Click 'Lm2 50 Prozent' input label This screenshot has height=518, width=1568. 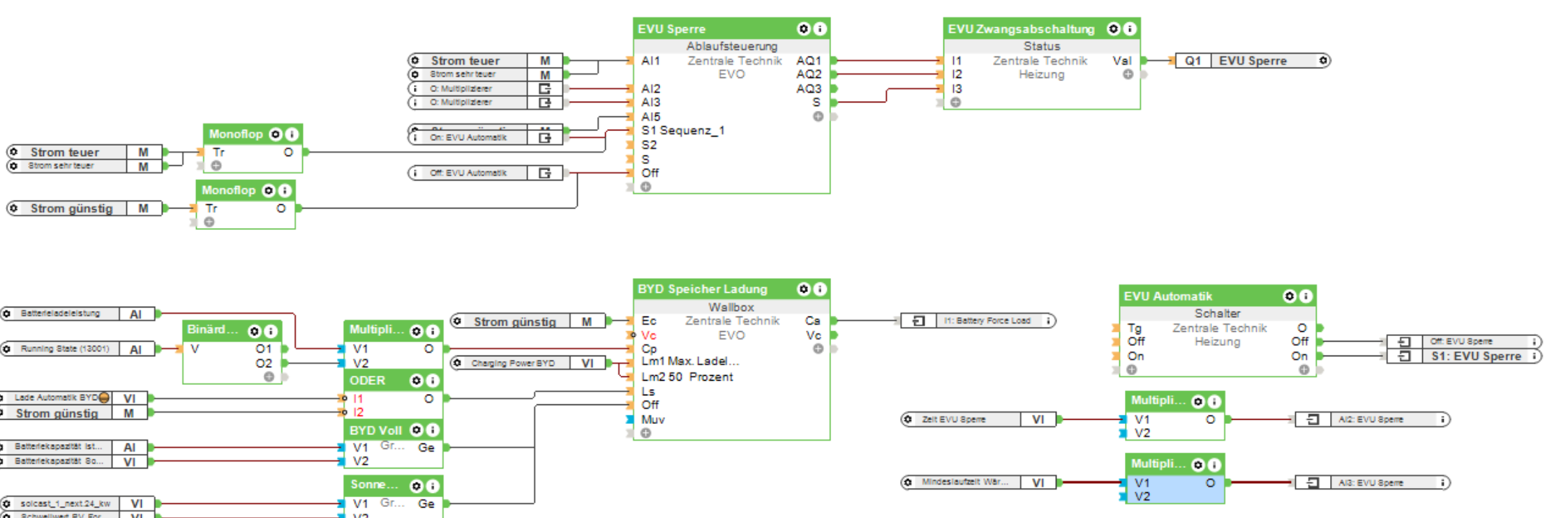(687, 376)
